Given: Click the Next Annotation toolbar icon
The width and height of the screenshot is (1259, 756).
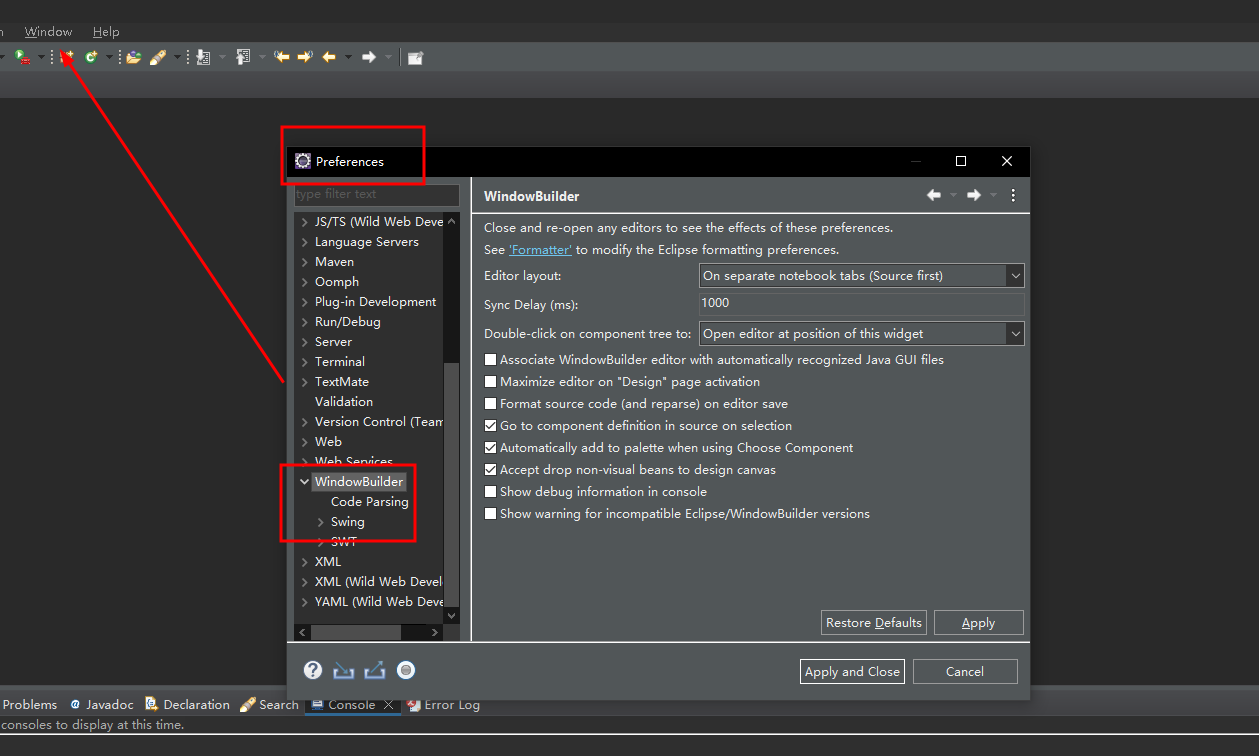Looking at the screenshot, I should (203, 57).
